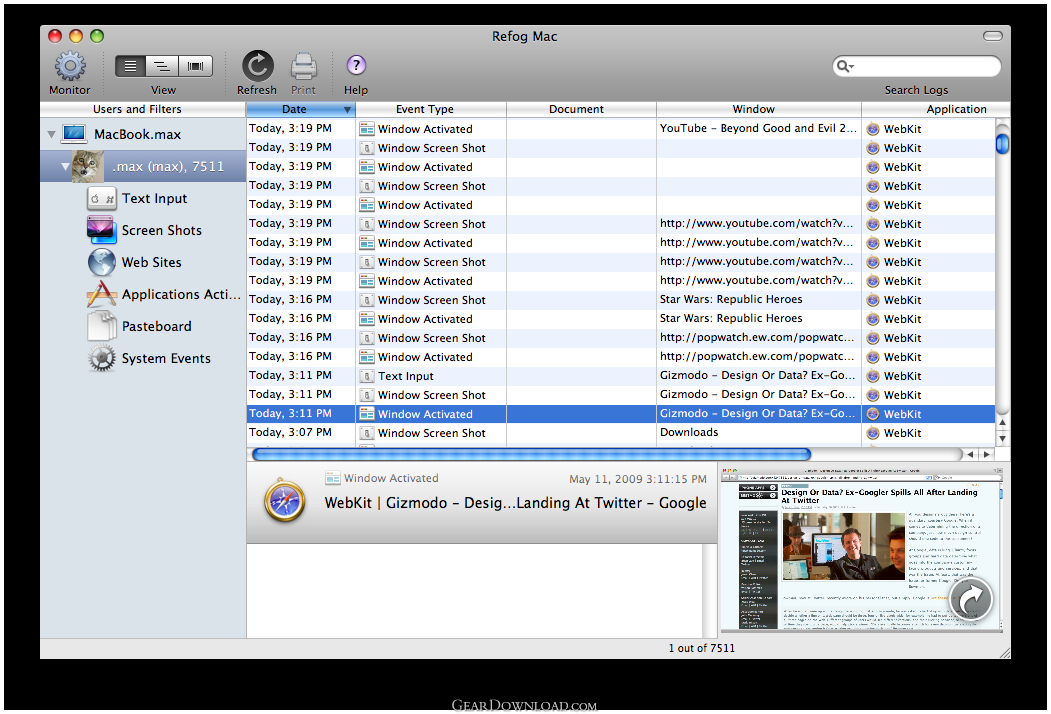This screenshot has height=714, width=1051.
Task: Click the 1 out of 7511 status text
Action: click(701, 648)
